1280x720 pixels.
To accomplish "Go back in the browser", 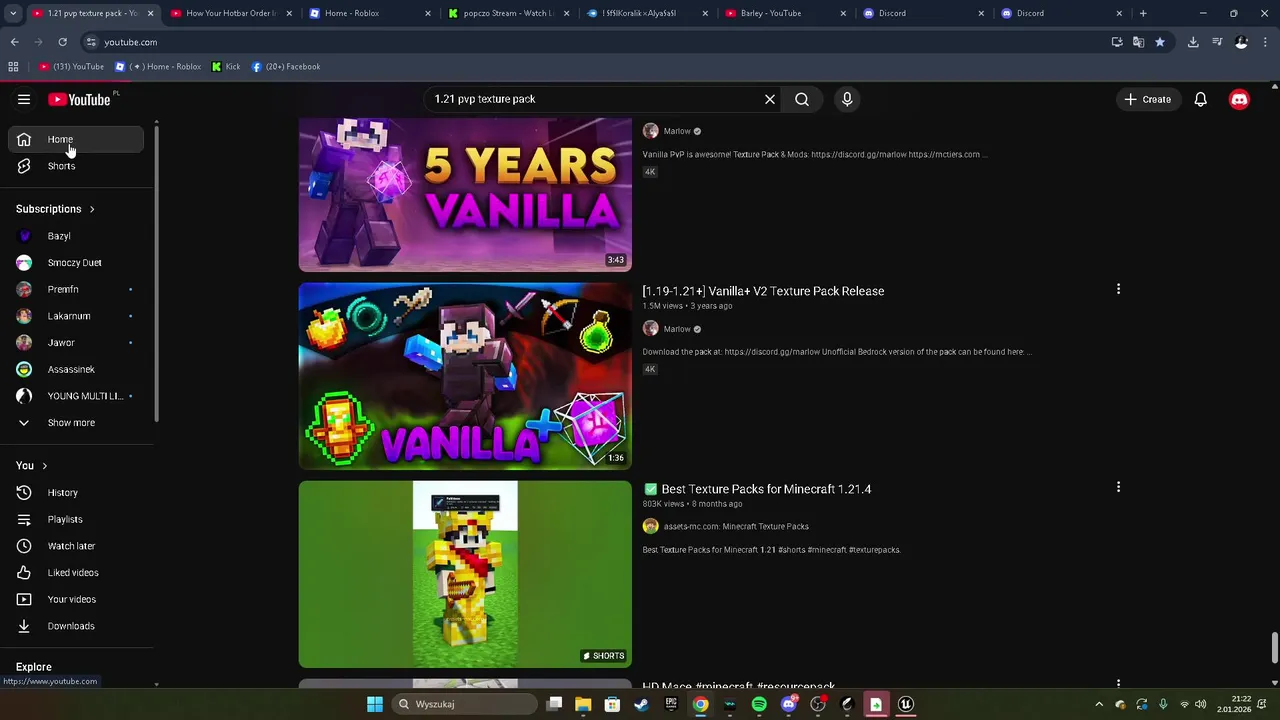I will click(x=14, y=42).
